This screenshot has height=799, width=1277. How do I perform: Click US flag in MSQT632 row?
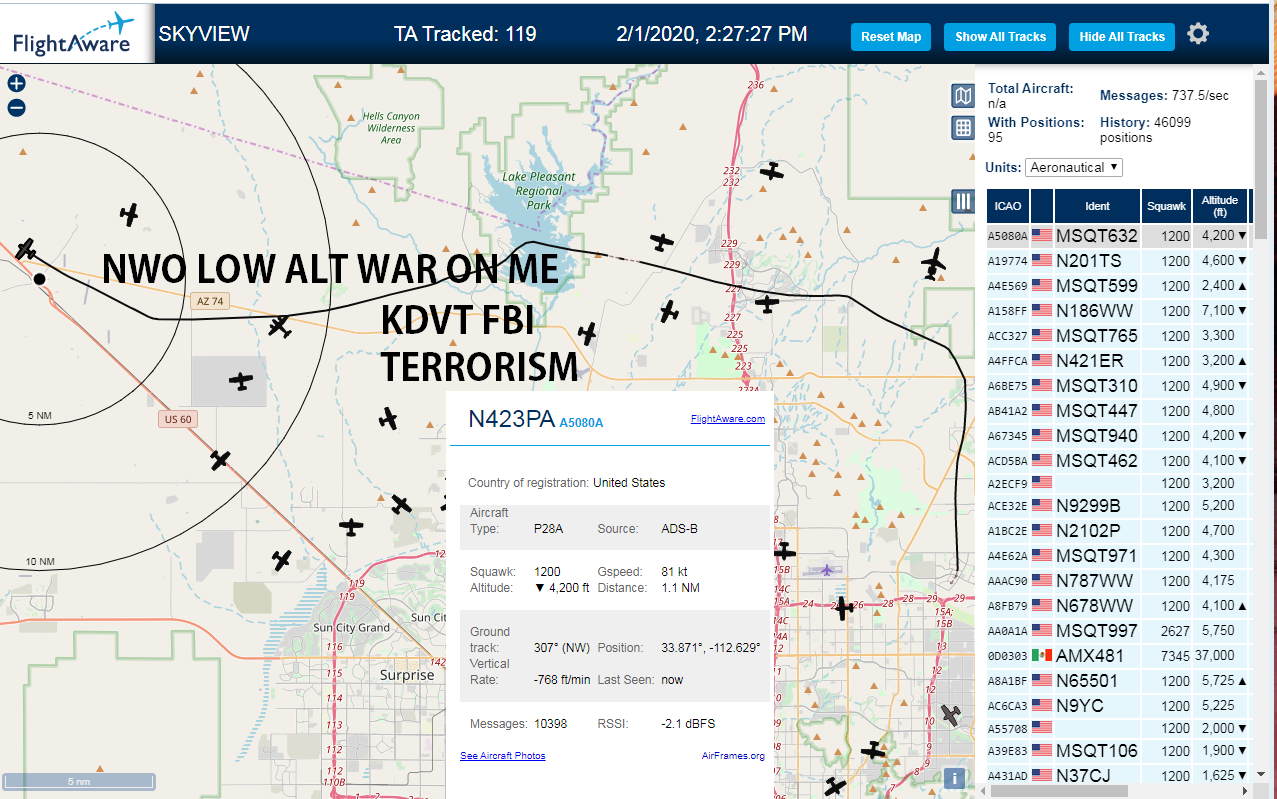1042,236
